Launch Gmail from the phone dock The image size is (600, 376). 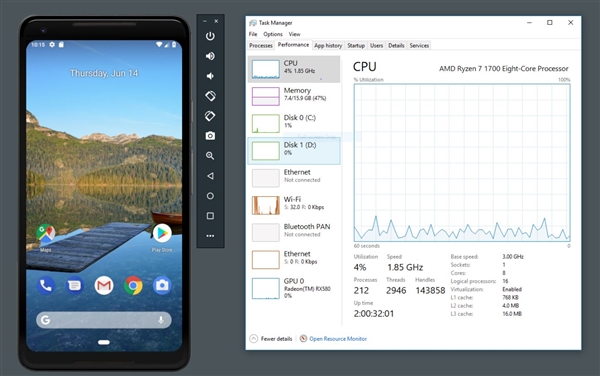(104, 285)
